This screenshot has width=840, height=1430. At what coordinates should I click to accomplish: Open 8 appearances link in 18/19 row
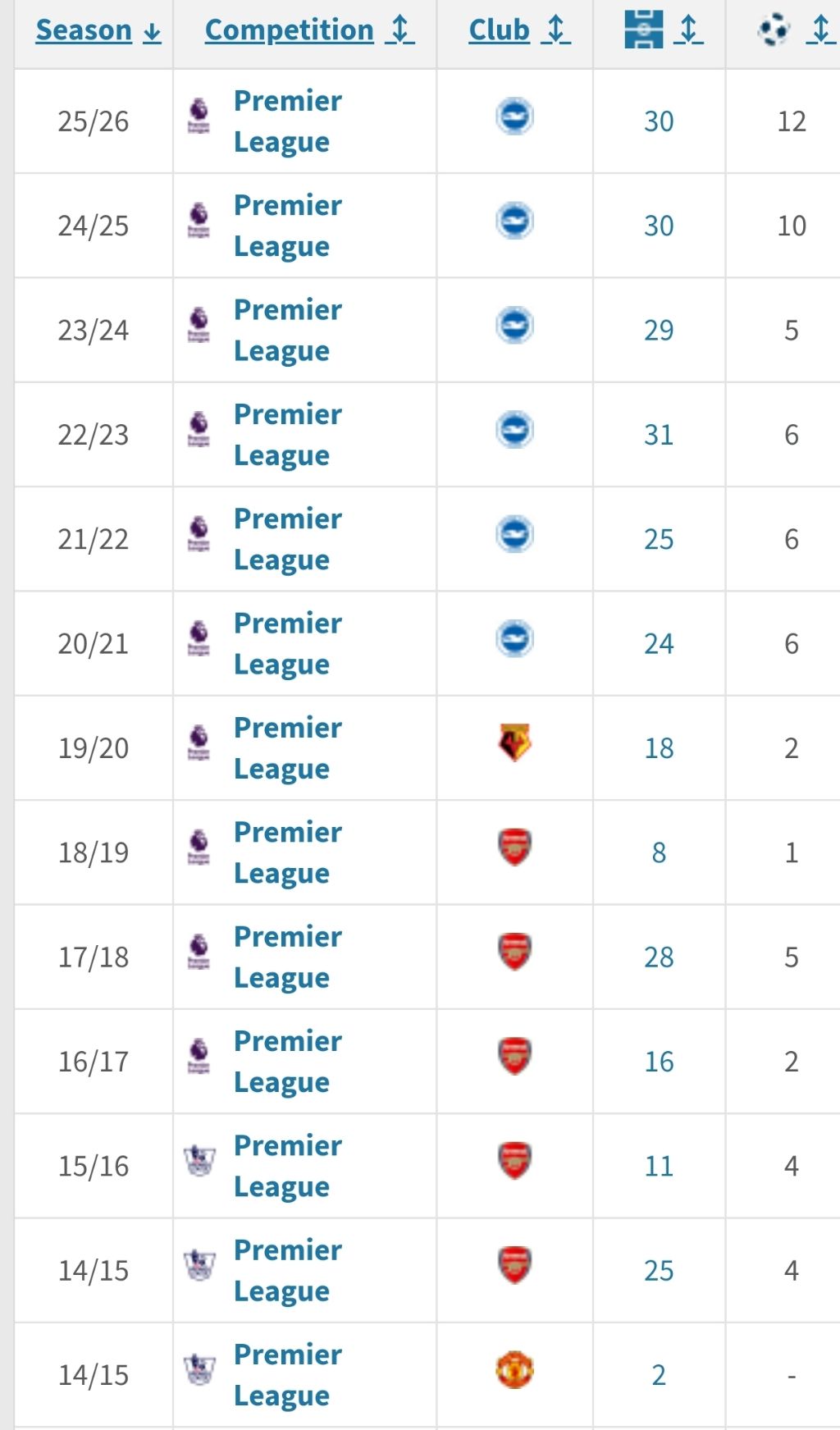click(x=659, y=852)
